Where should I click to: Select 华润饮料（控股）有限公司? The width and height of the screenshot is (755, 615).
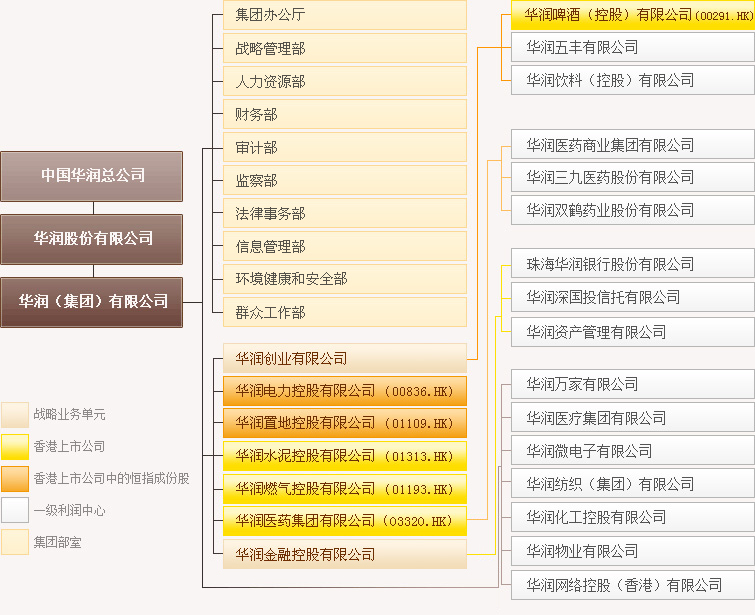tap(633, 80)
